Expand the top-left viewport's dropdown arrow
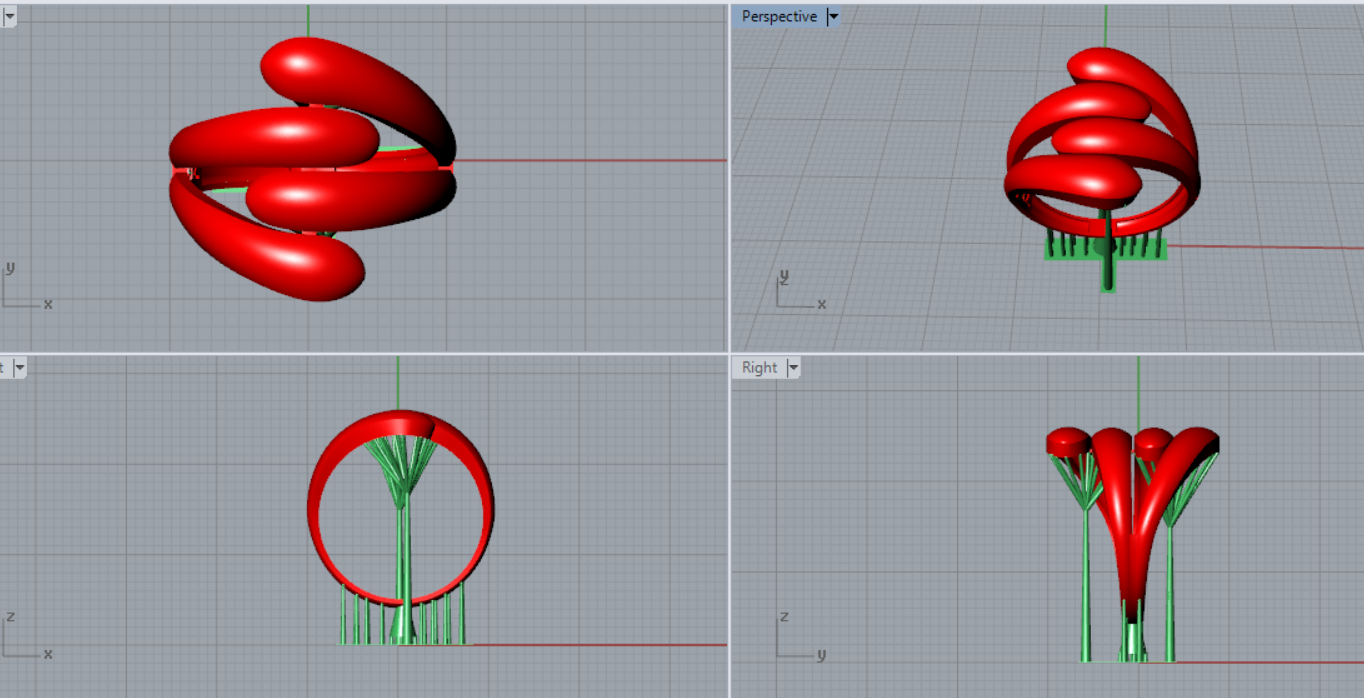The image size is (1364, 698). coord(10,17)
